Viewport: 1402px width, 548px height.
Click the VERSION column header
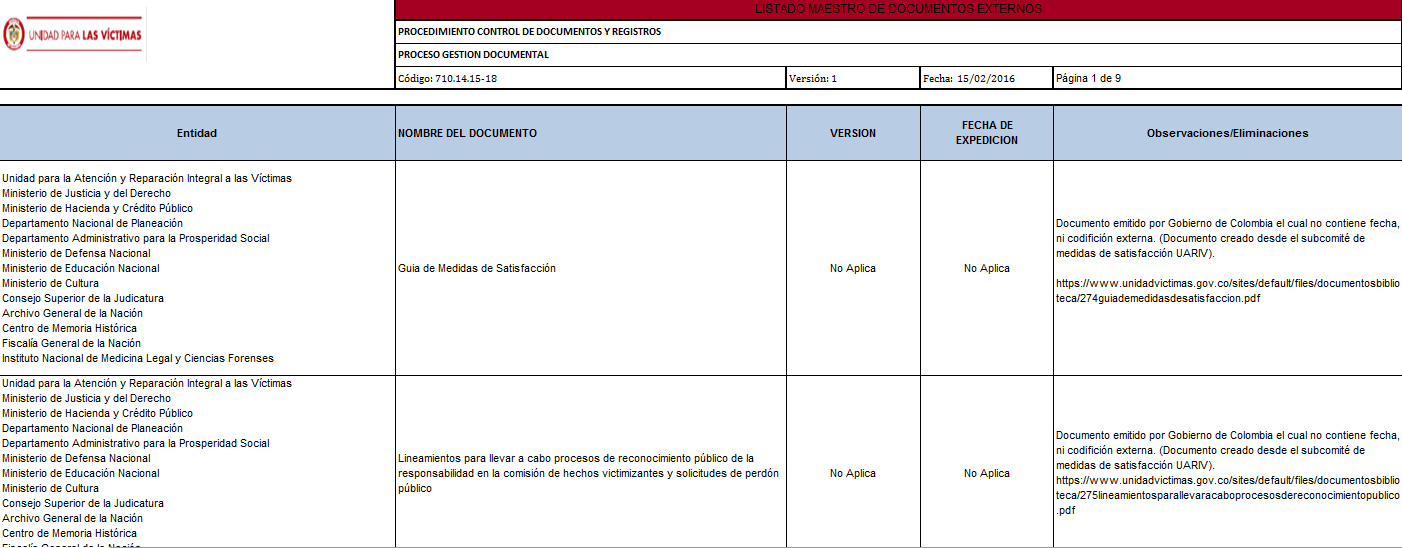pos(853,133)
